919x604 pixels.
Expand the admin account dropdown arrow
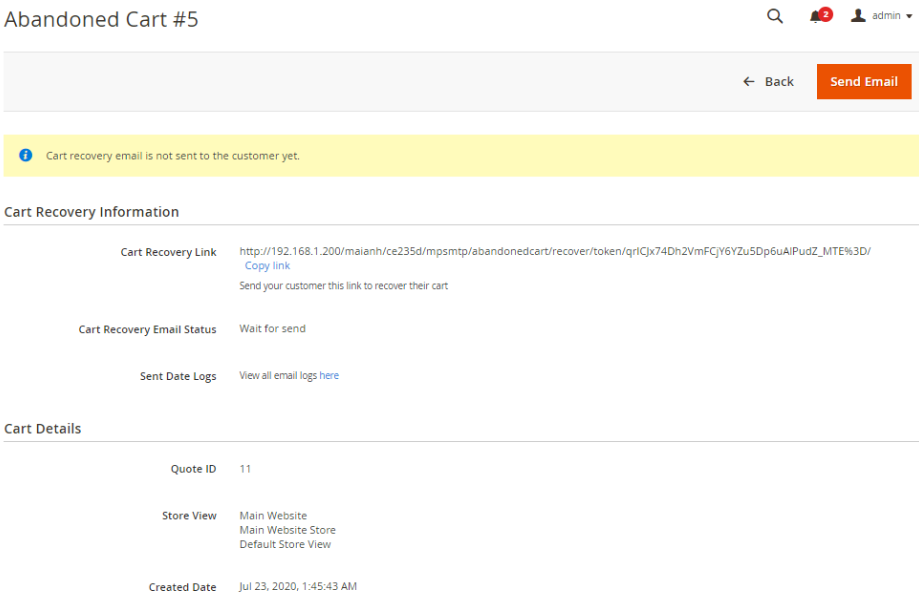(x=909, y=17)
